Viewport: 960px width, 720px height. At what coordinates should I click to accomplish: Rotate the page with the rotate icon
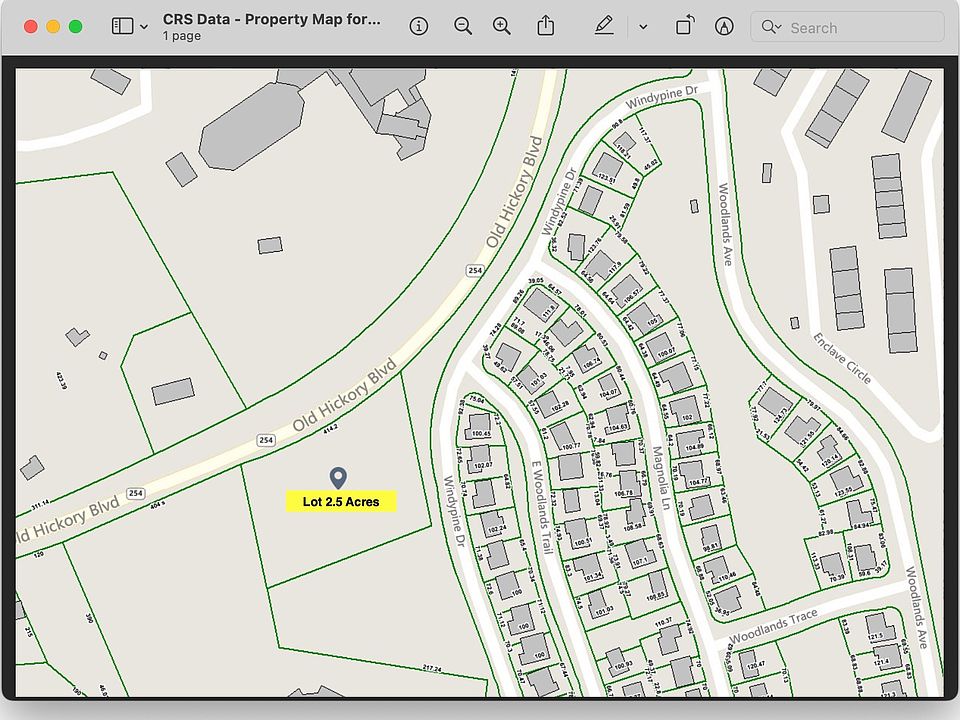(684, 27)
